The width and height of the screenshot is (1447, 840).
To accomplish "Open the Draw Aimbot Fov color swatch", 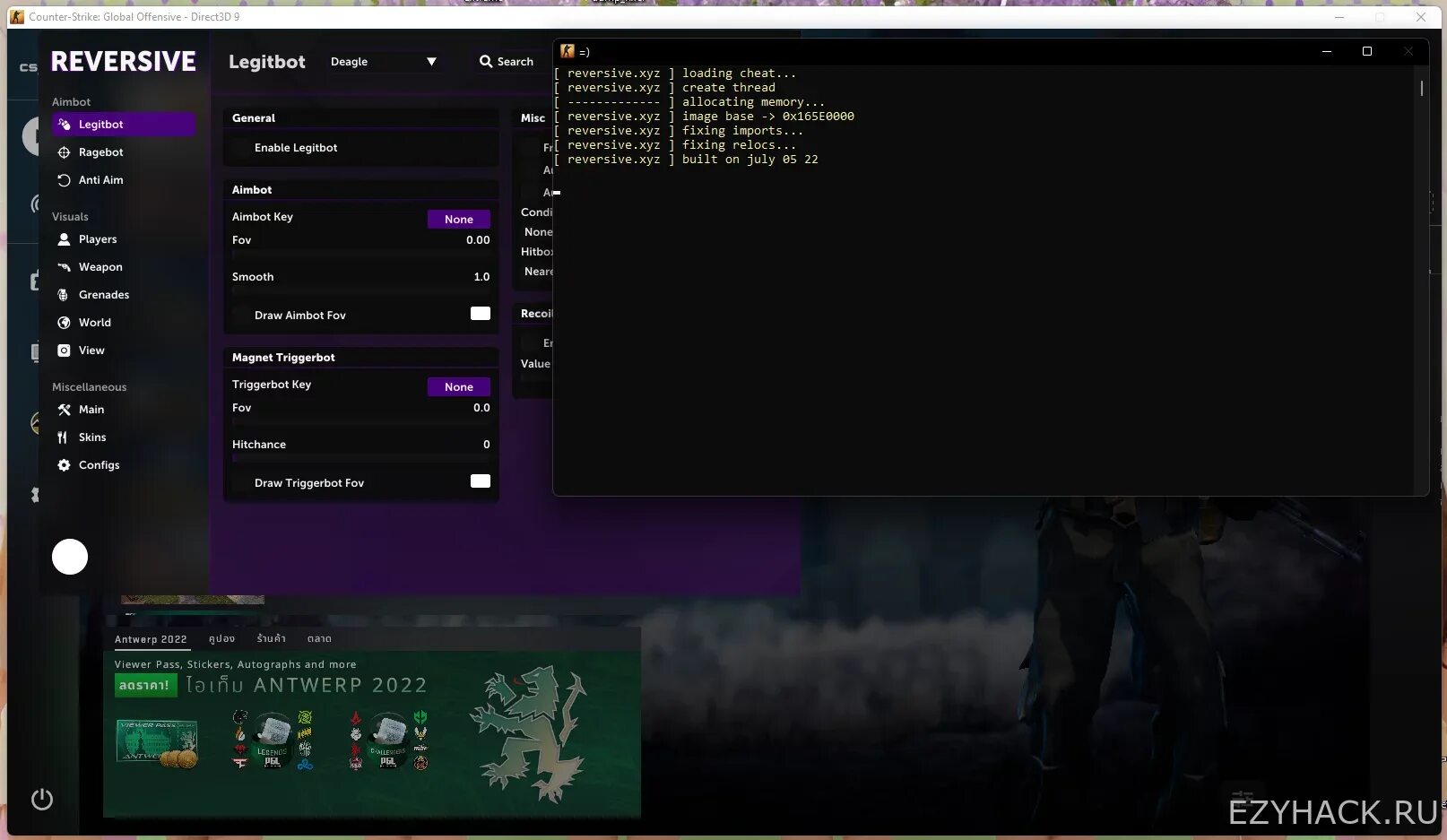I will (481, 313).
